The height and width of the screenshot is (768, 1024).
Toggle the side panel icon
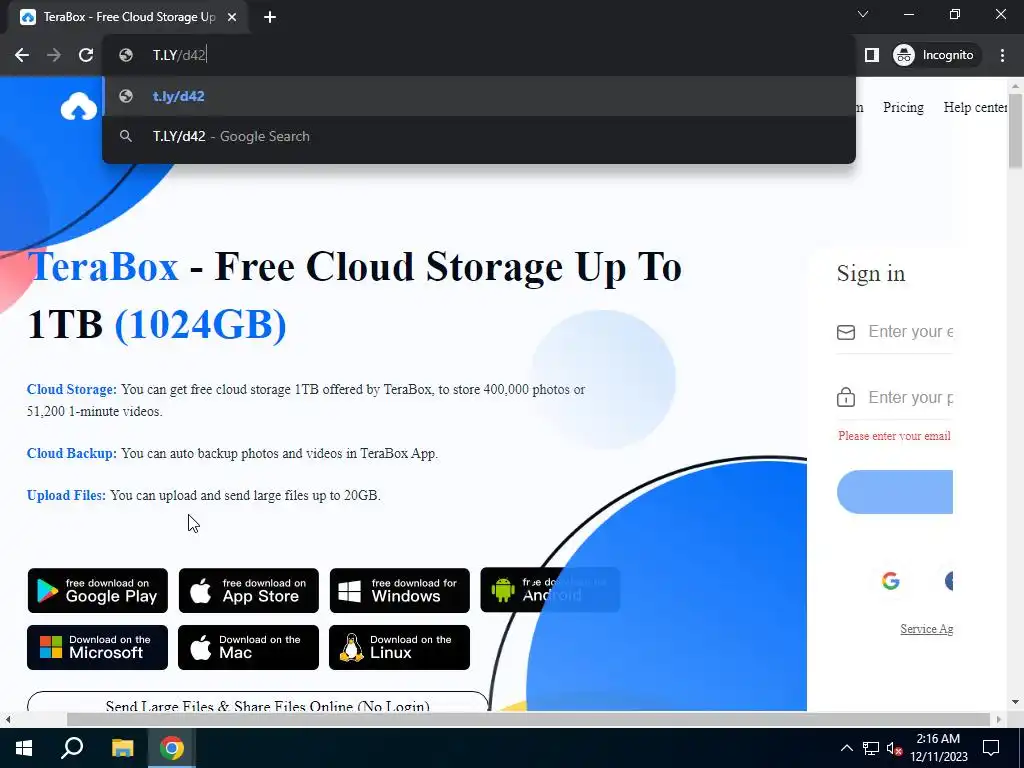871,55
